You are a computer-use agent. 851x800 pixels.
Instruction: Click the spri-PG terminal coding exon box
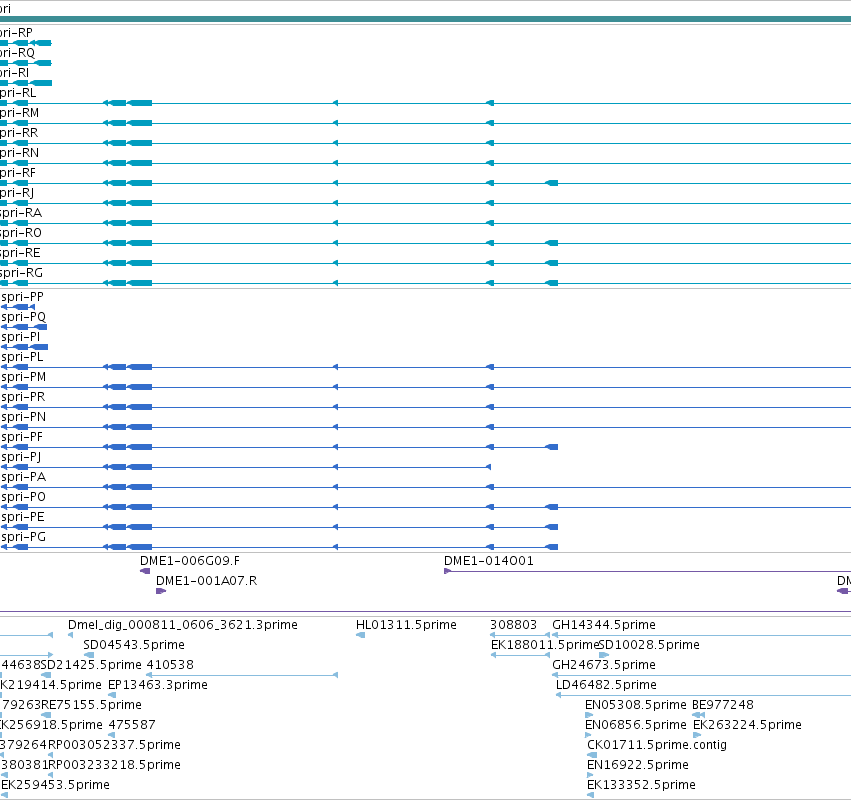click(x=552, y=547)
